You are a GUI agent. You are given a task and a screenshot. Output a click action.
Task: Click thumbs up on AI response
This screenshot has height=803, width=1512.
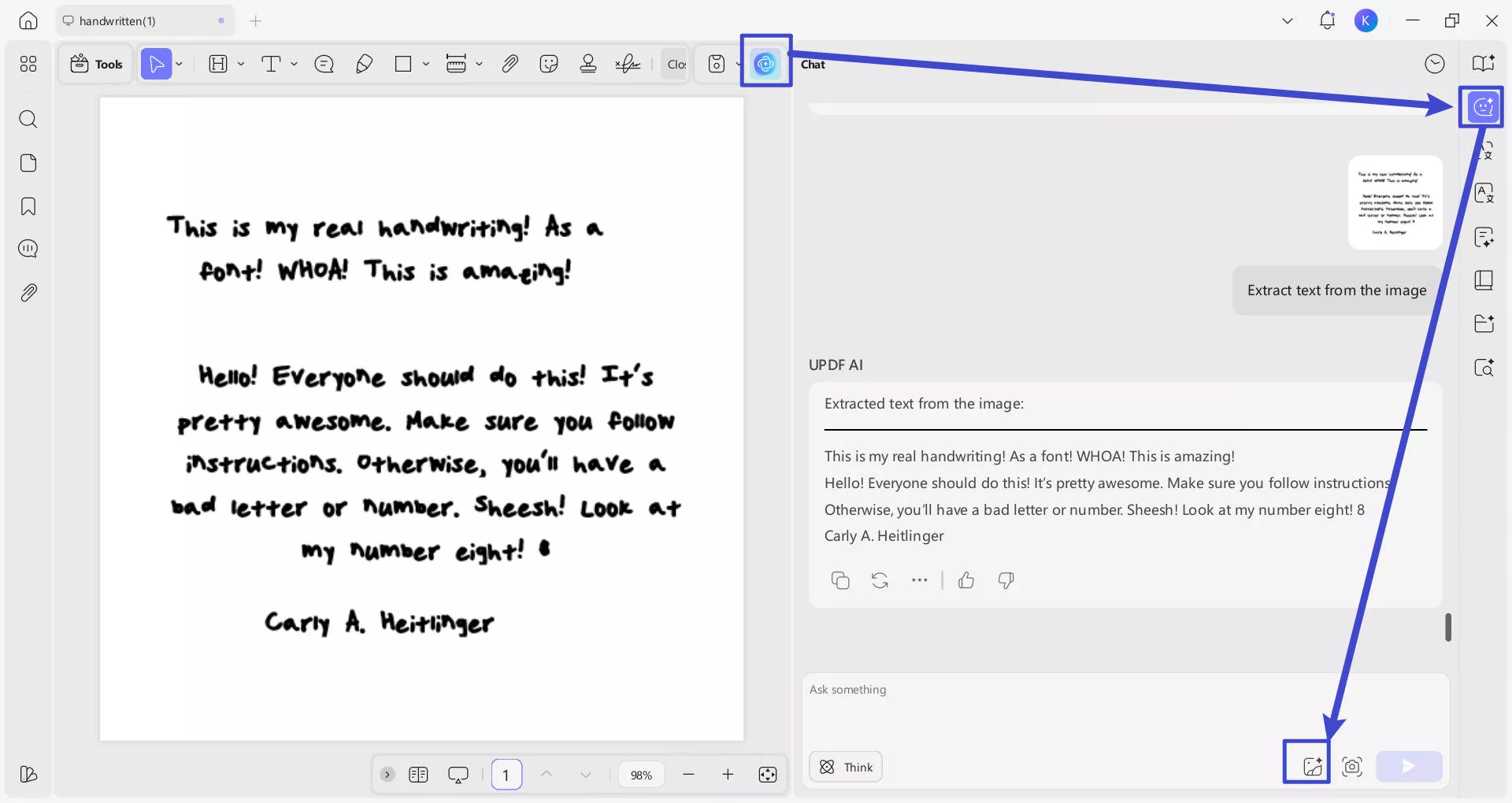coord(966,580)
